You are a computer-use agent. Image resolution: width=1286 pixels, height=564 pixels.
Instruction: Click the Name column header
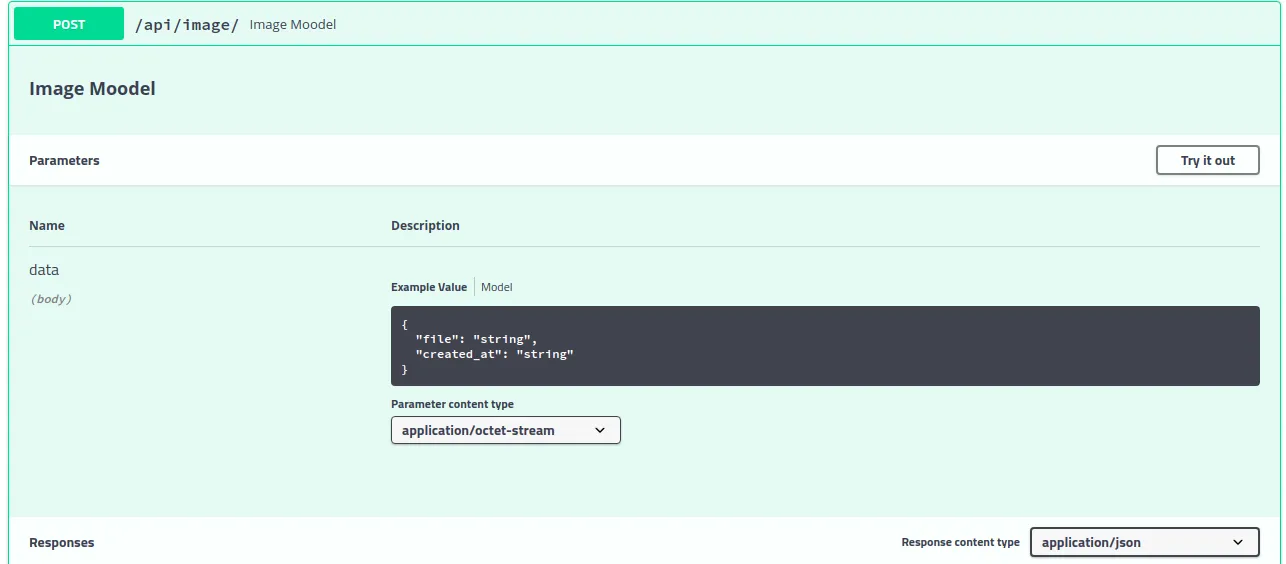47,226
